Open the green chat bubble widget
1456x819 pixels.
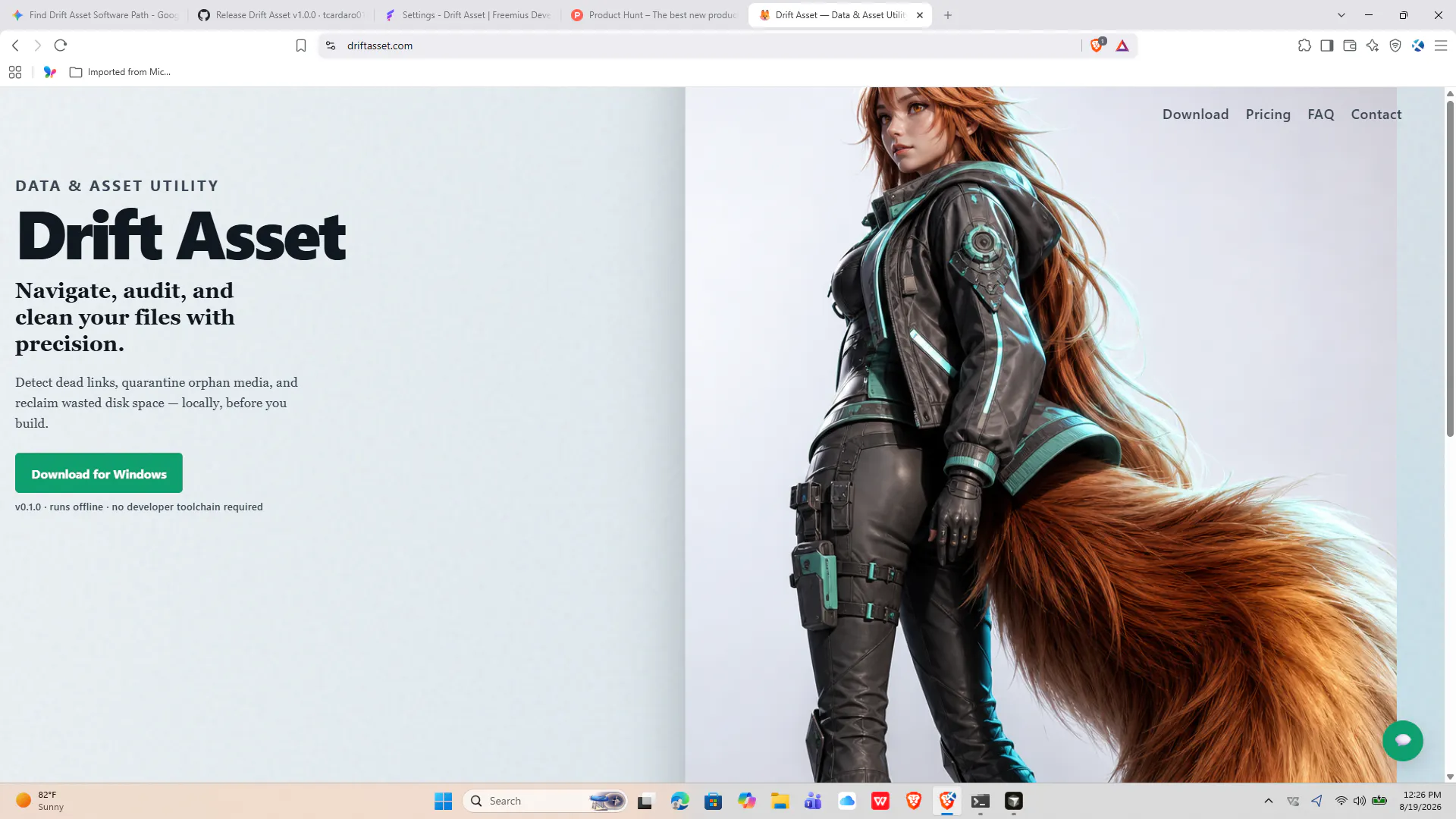[x=1402, y=740]
